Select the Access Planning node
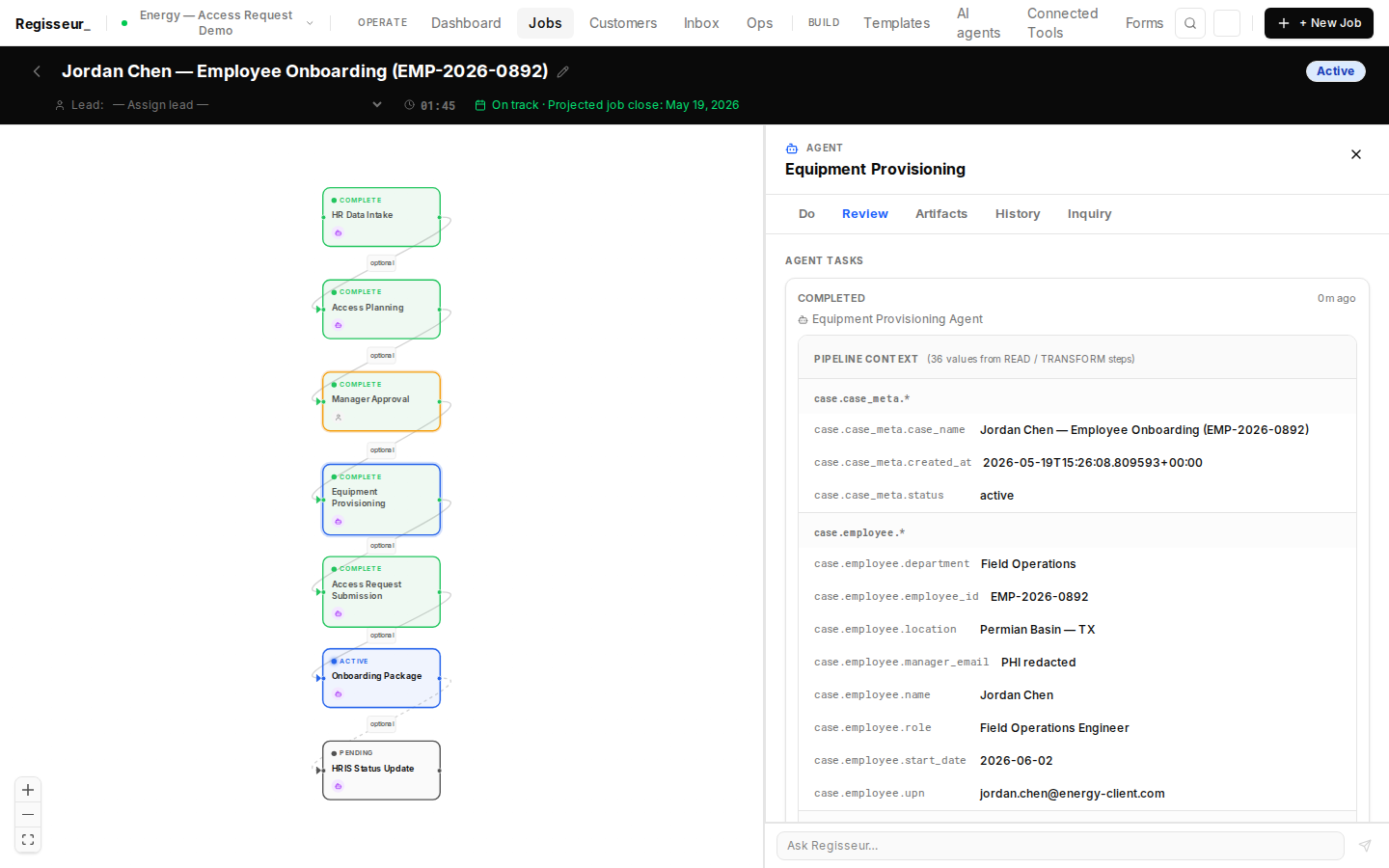 click(381, 310)
